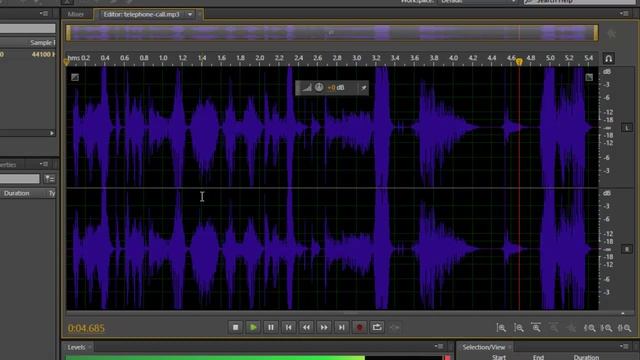Click the Start column in Selection/View

coord(499,358)
